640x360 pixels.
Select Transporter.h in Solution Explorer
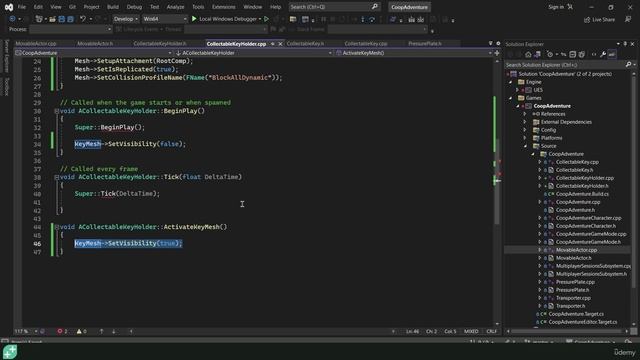(x=571, y=306)
